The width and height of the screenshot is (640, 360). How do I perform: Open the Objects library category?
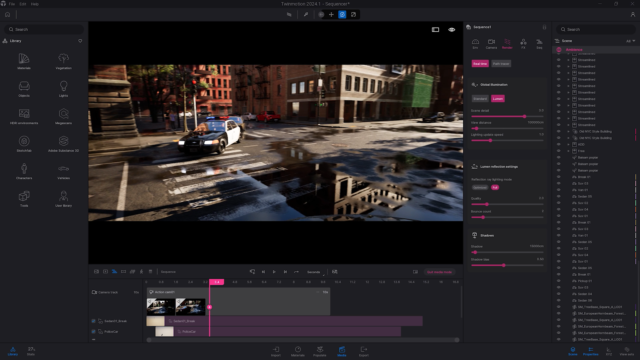pos(24,89)
